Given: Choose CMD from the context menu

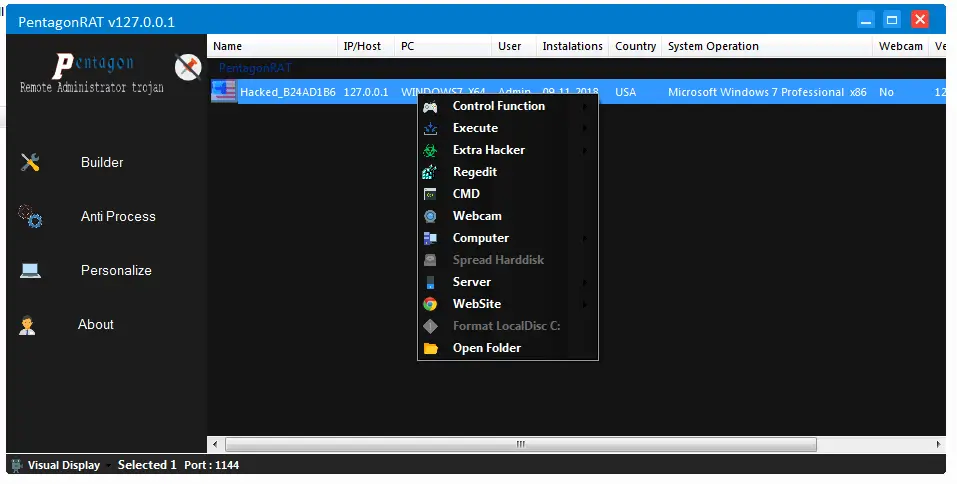Looking at the screenshot, I should [508, 194].
